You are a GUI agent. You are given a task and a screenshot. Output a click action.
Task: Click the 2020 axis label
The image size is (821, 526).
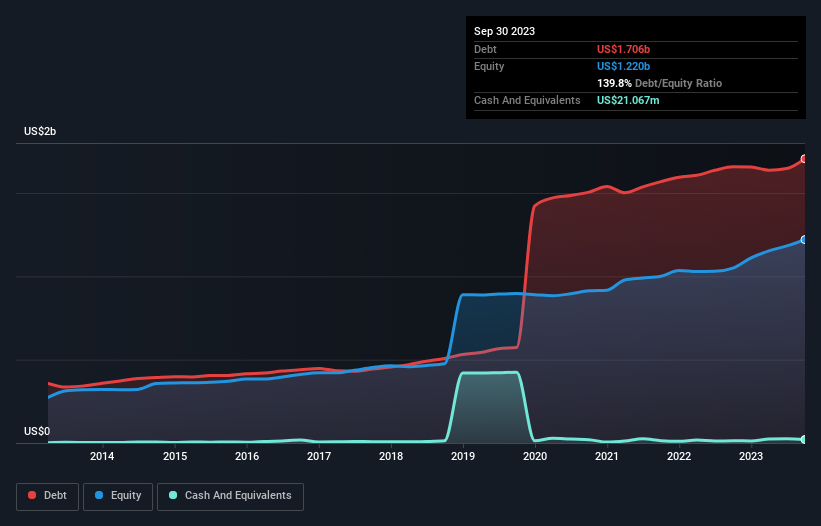(535, 456)
